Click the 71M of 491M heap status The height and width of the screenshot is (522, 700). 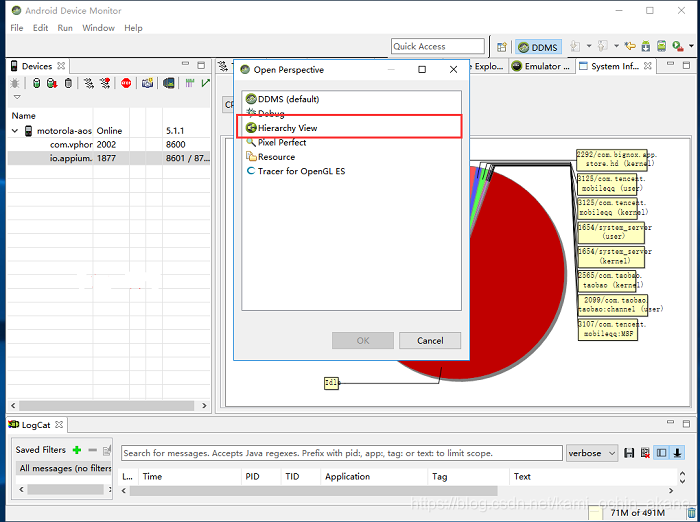click(638, 513)
